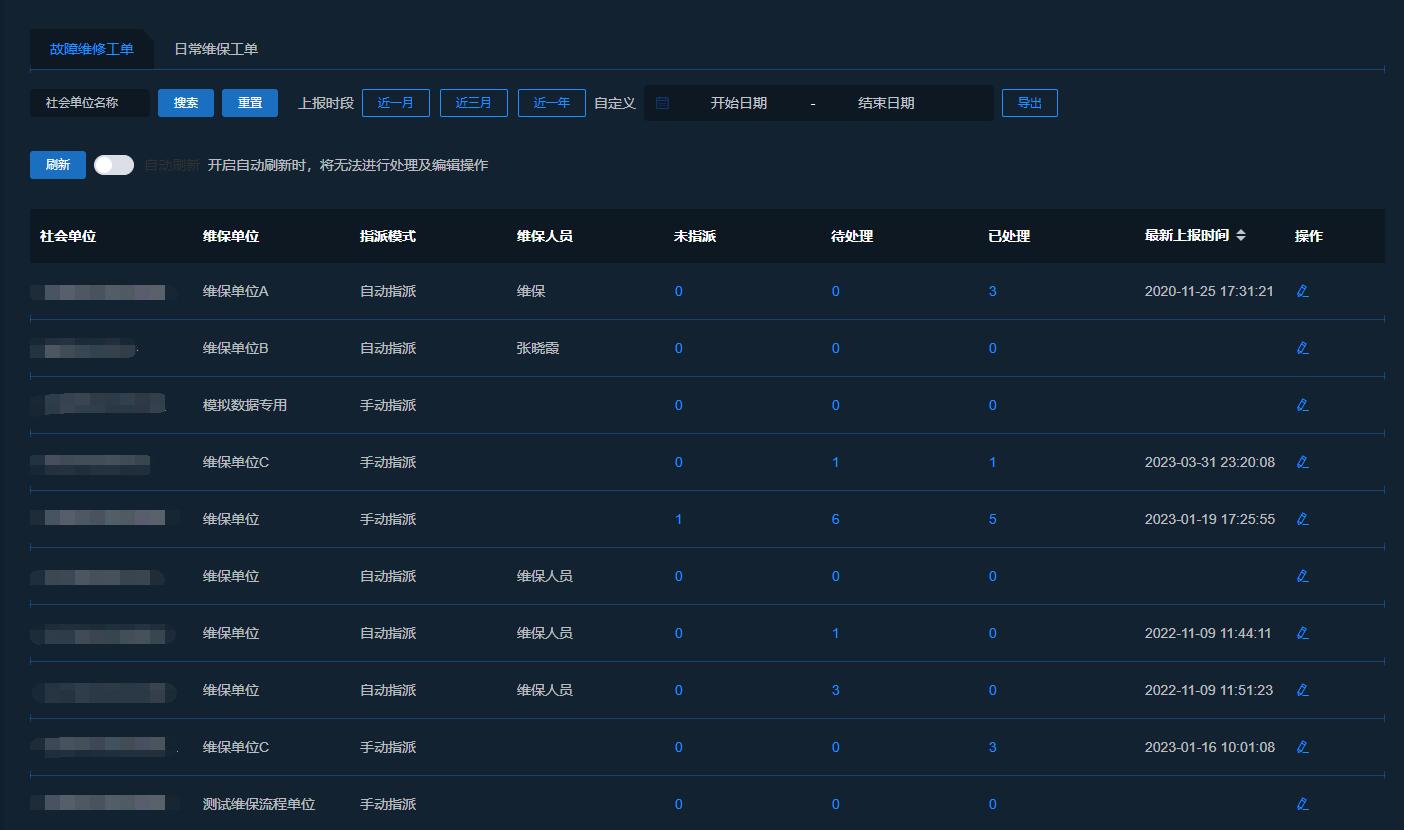Screen dimensions: 1404x830
Task: Switch to 故障维修工单 tab
Action: 91,49
